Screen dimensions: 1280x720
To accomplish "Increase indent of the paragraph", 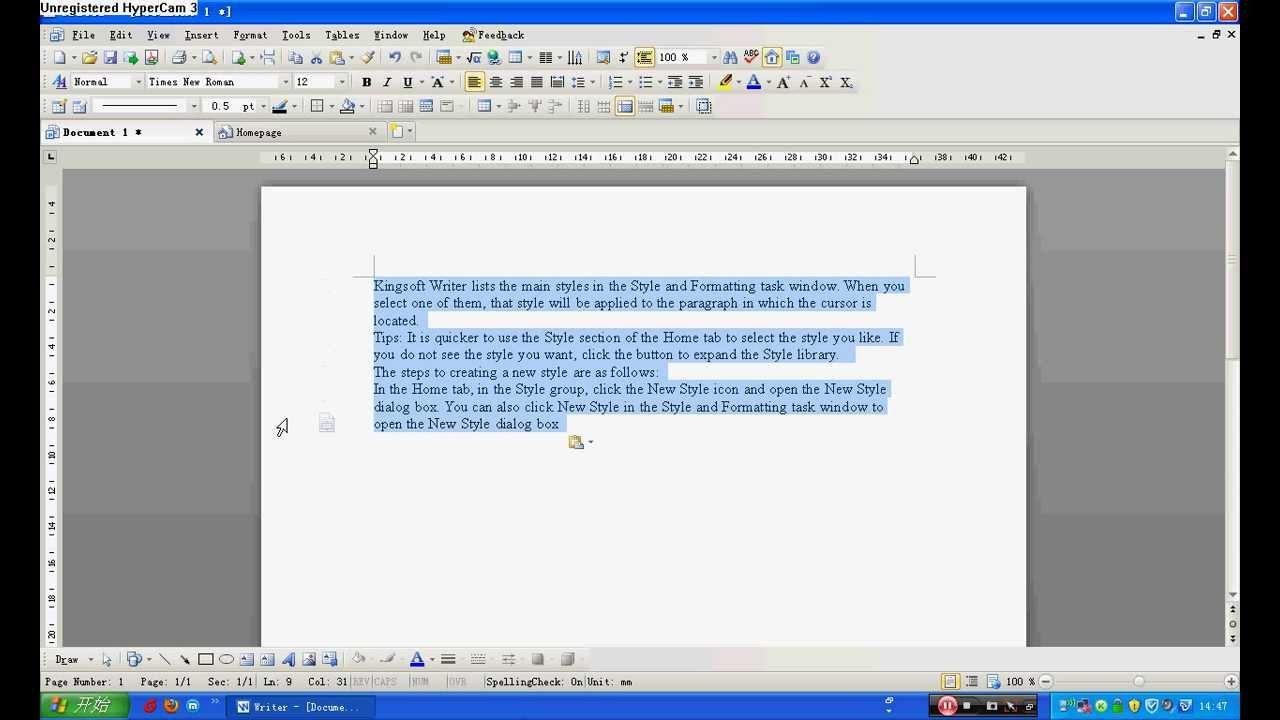I will click(x=696, y=82).
